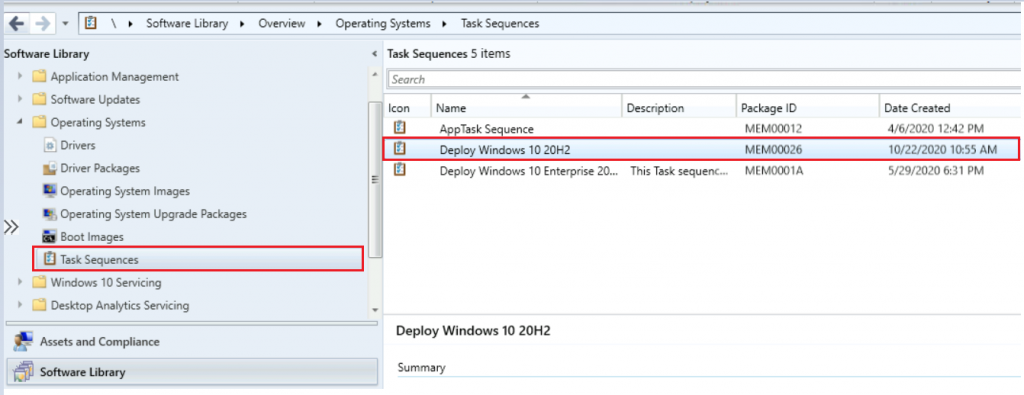
Task: Click Package ID MEM00012 cell
Action: pos(773,129)
